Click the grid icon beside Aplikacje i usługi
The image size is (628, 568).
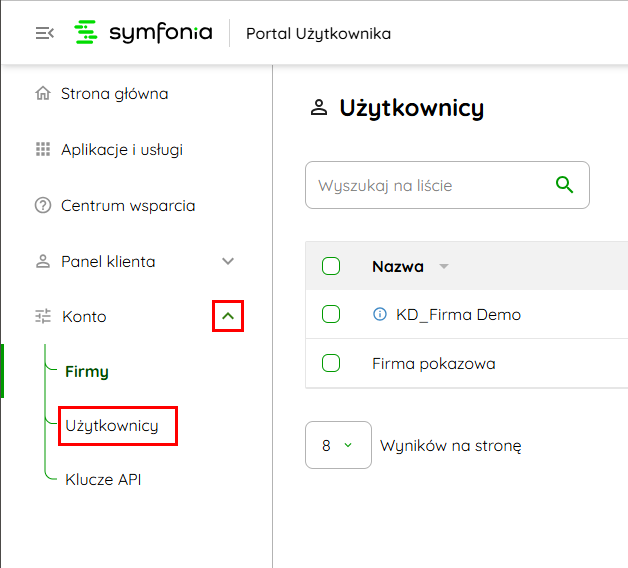coord(43,149)
